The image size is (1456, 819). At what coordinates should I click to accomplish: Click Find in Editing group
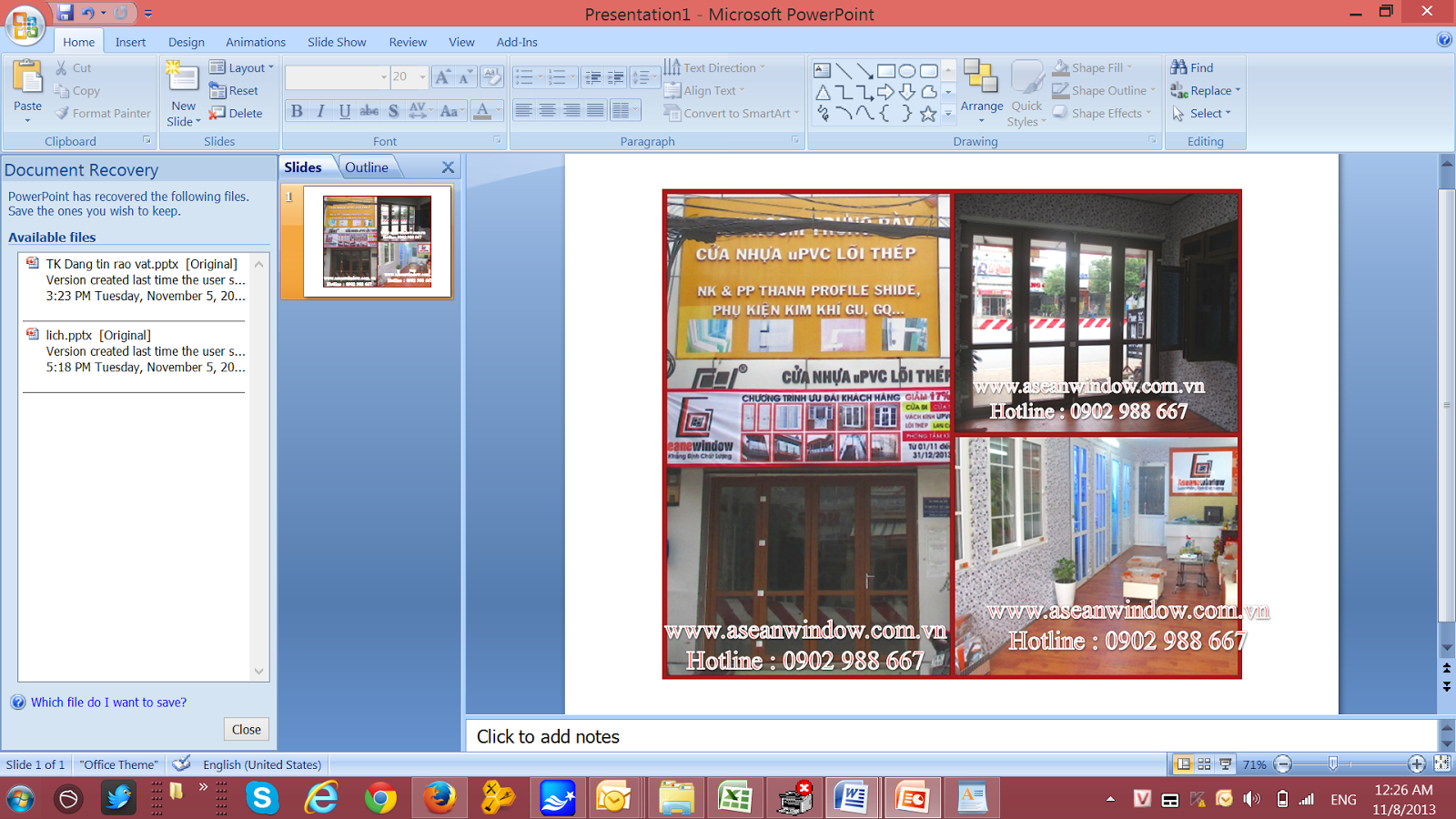[1192, 67]
